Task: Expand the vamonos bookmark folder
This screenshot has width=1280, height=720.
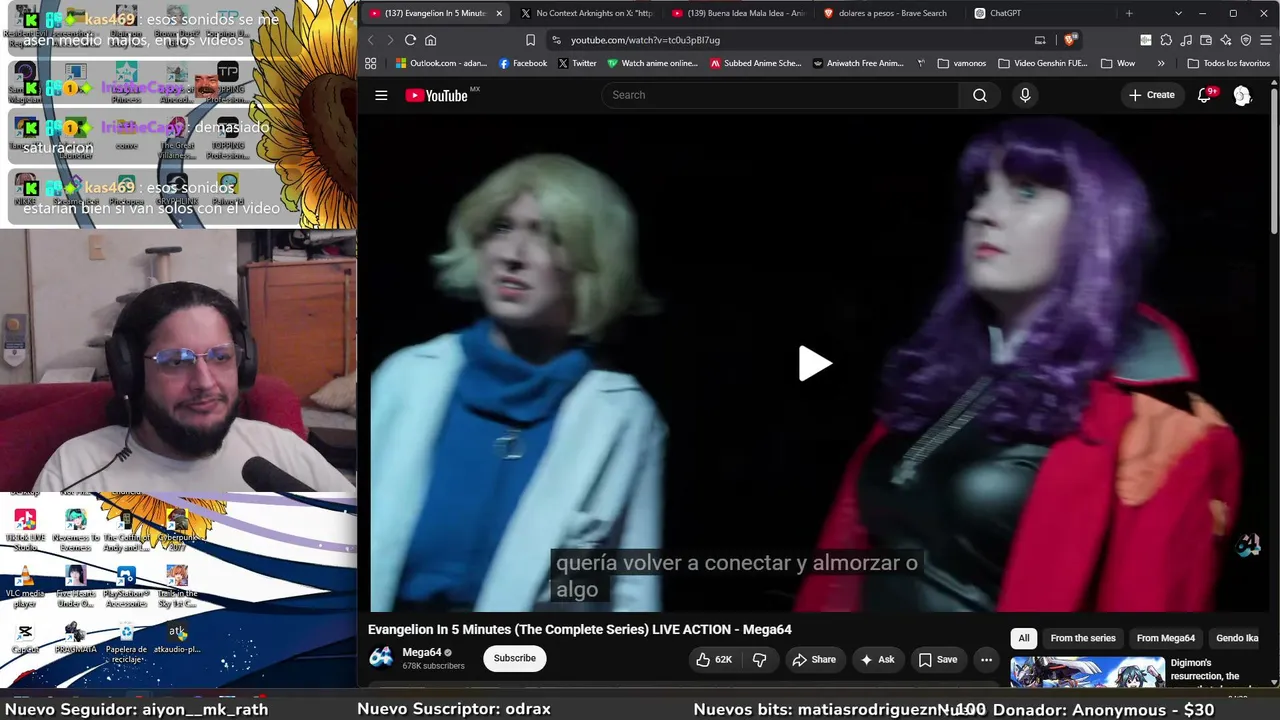Action: tap(962, 63)
